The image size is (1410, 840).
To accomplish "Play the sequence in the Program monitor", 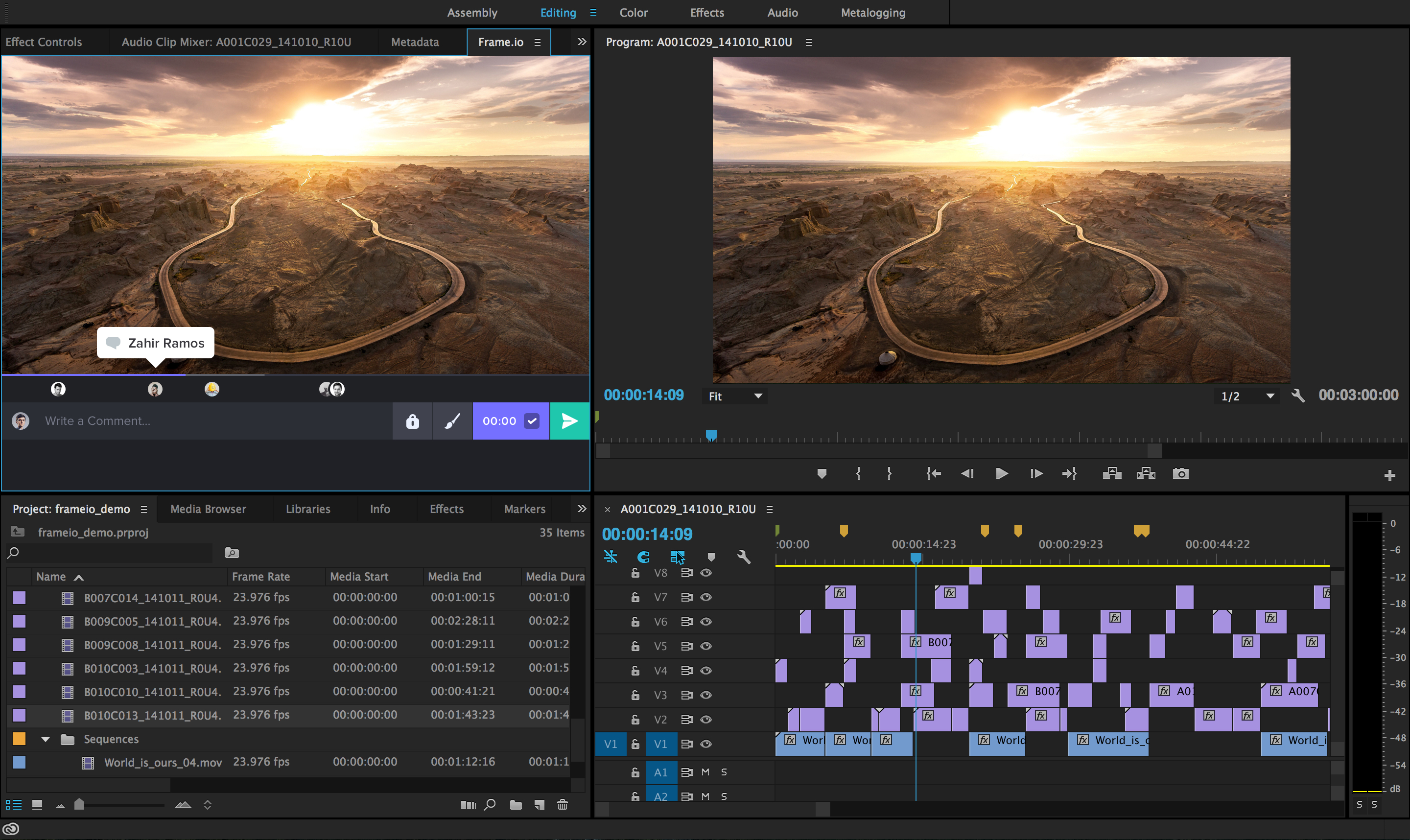I will click(x=1001, y=473).
